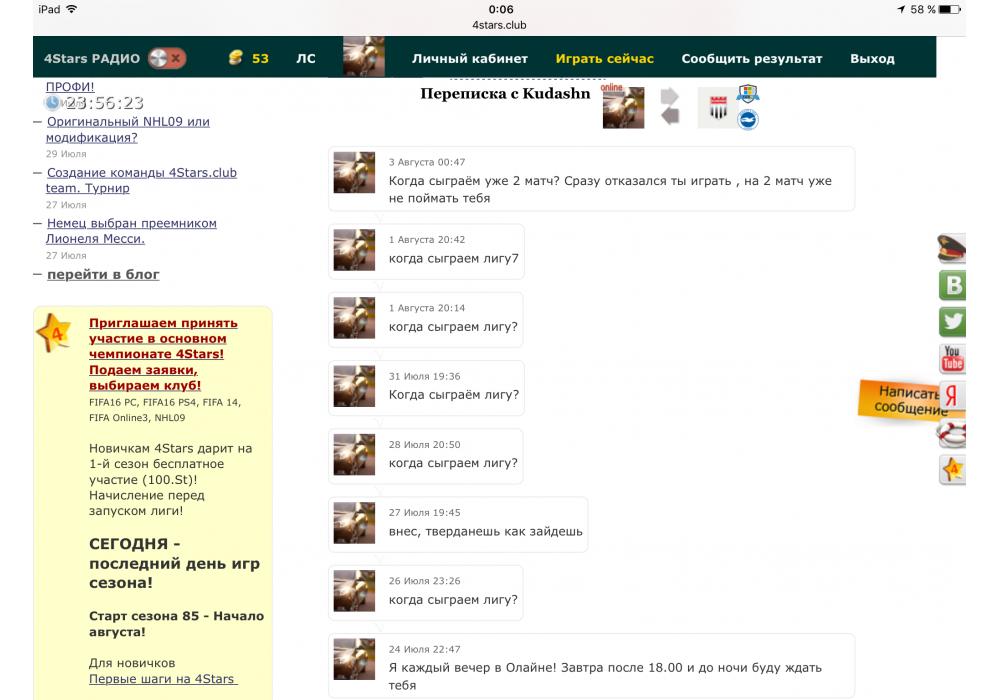The width and height of the screenshot is (1000, 700).
Task: Click the 'СЕГОДНЯ - последний день игр сезона!' heading
Action: tap(174, 563)
